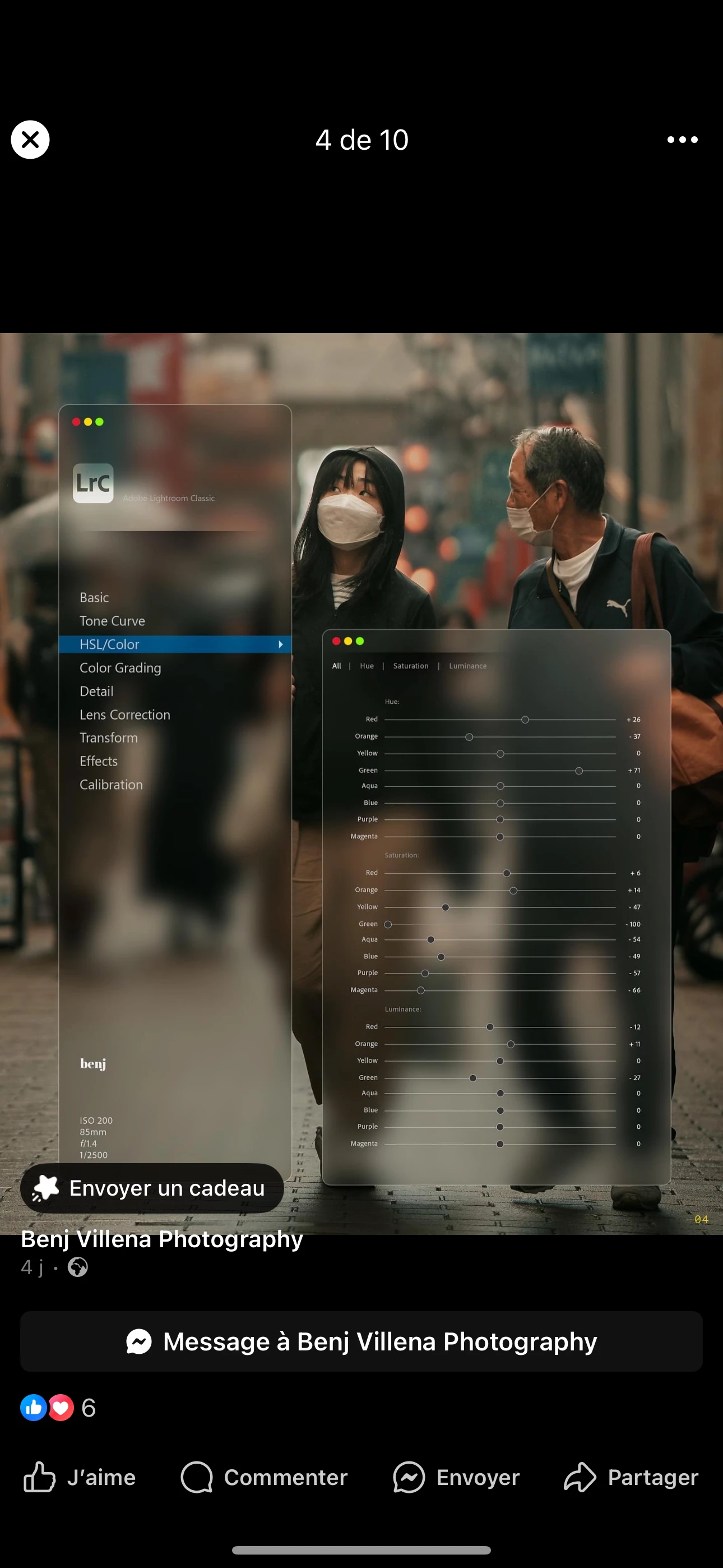Switch to the Hue tab
This screenshot has width=723, height=1568.
(367, 666)
